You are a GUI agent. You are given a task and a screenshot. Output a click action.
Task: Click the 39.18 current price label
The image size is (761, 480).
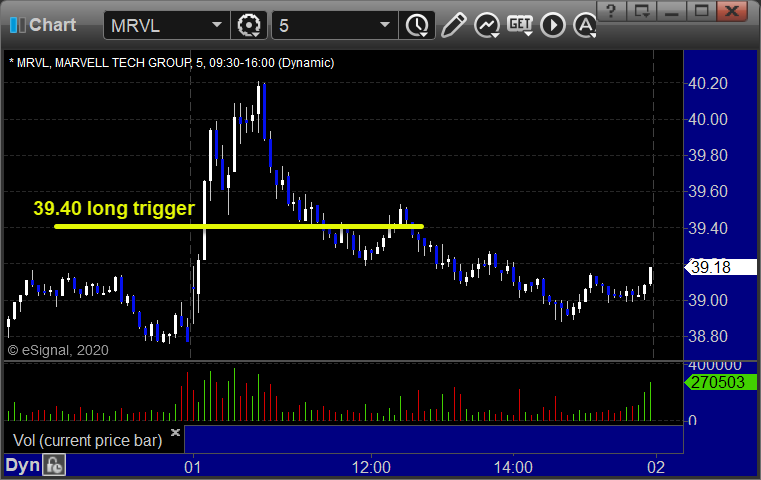721,267
